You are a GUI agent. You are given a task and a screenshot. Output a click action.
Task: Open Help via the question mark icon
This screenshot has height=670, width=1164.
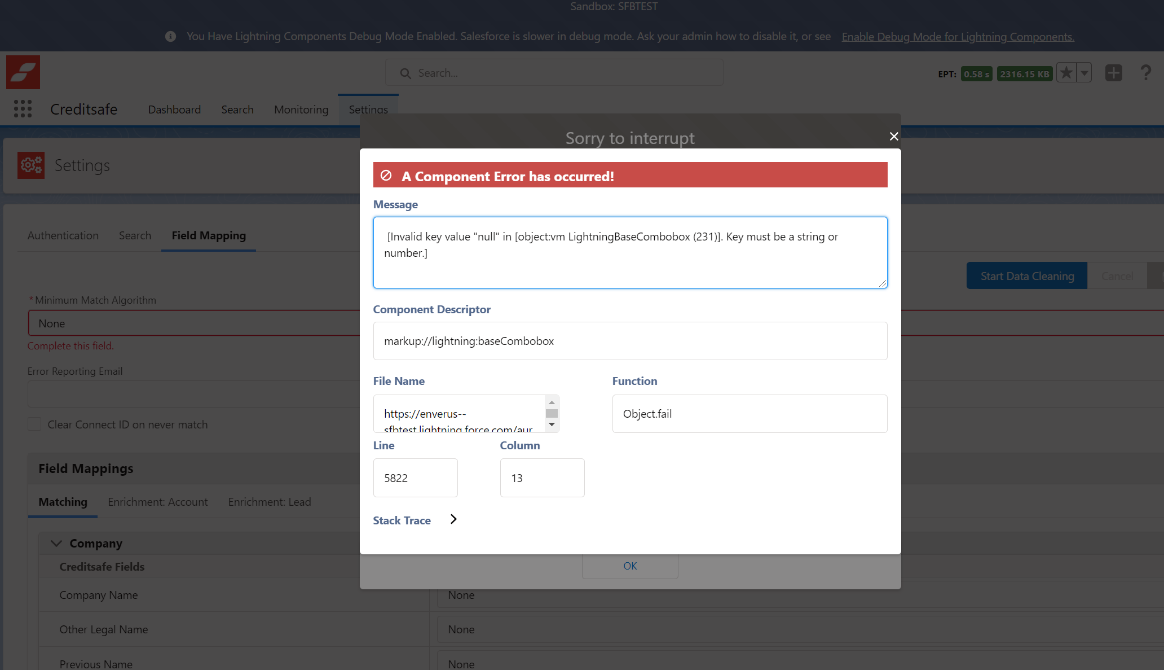coord(1146,72)
